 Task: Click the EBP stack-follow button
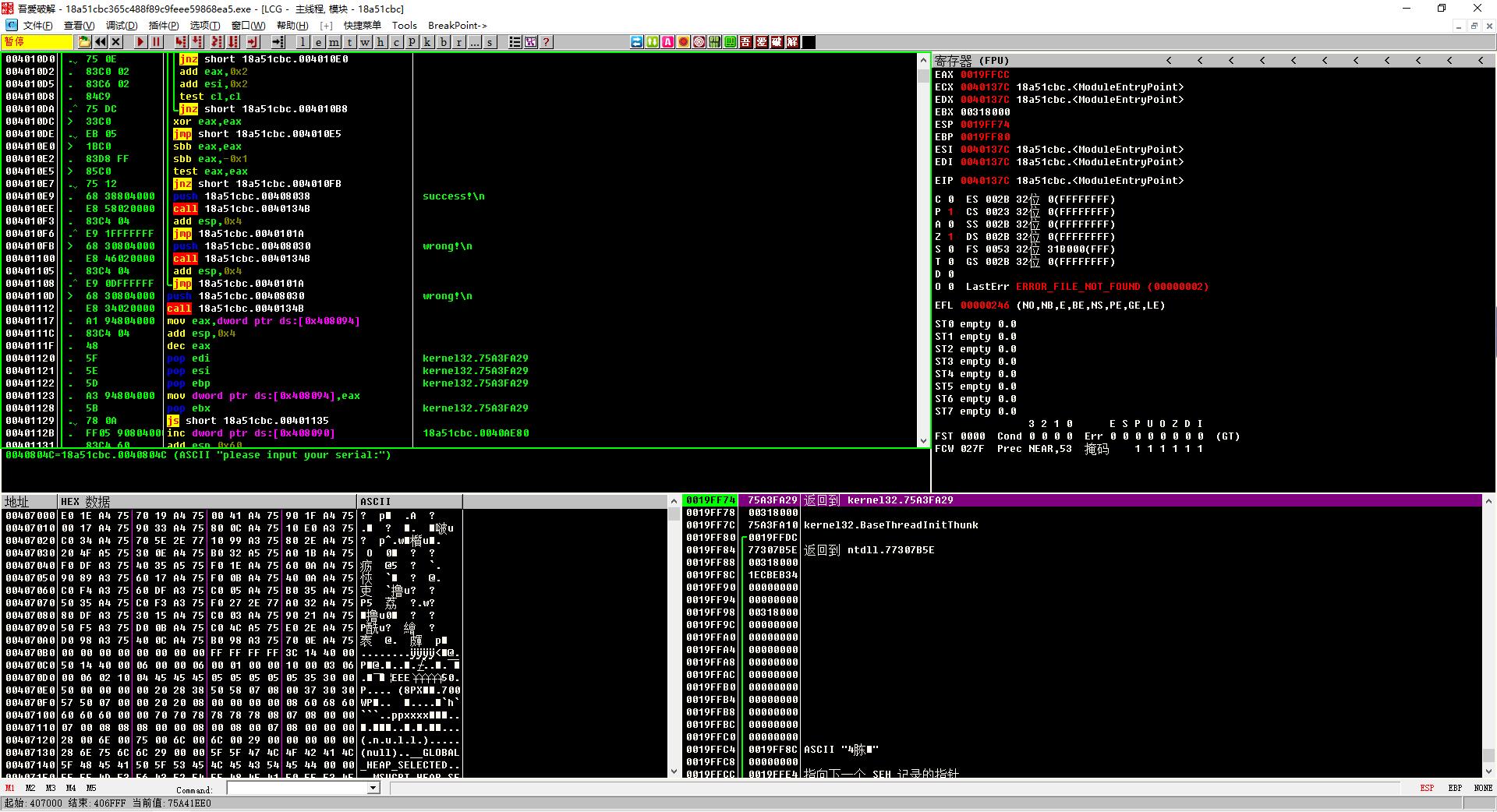[1455, 788]
